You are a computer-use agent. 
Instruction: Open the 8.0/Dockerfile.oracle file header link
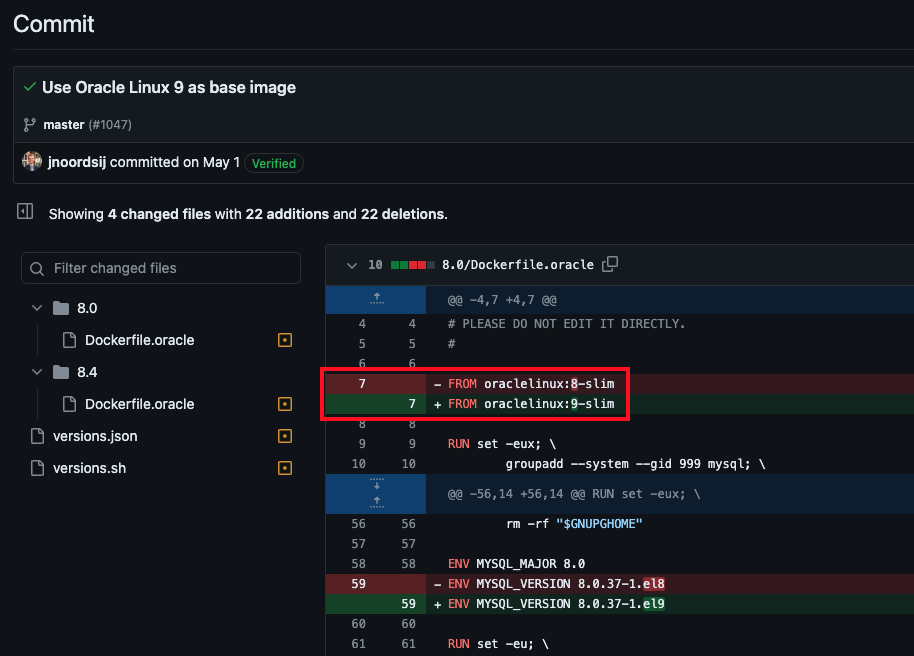[518, 265]
